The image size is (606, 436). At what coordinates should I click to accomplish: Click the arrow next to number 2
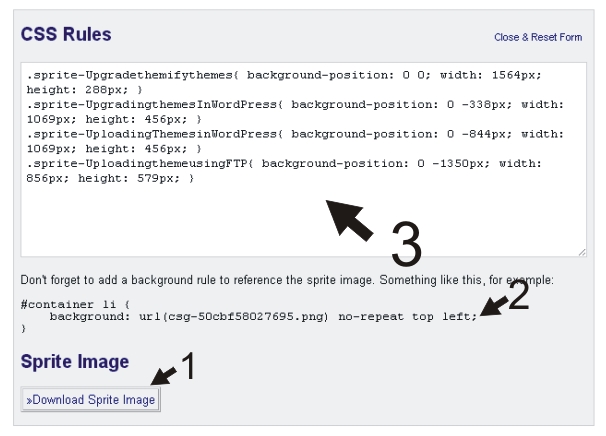[493, 303]
